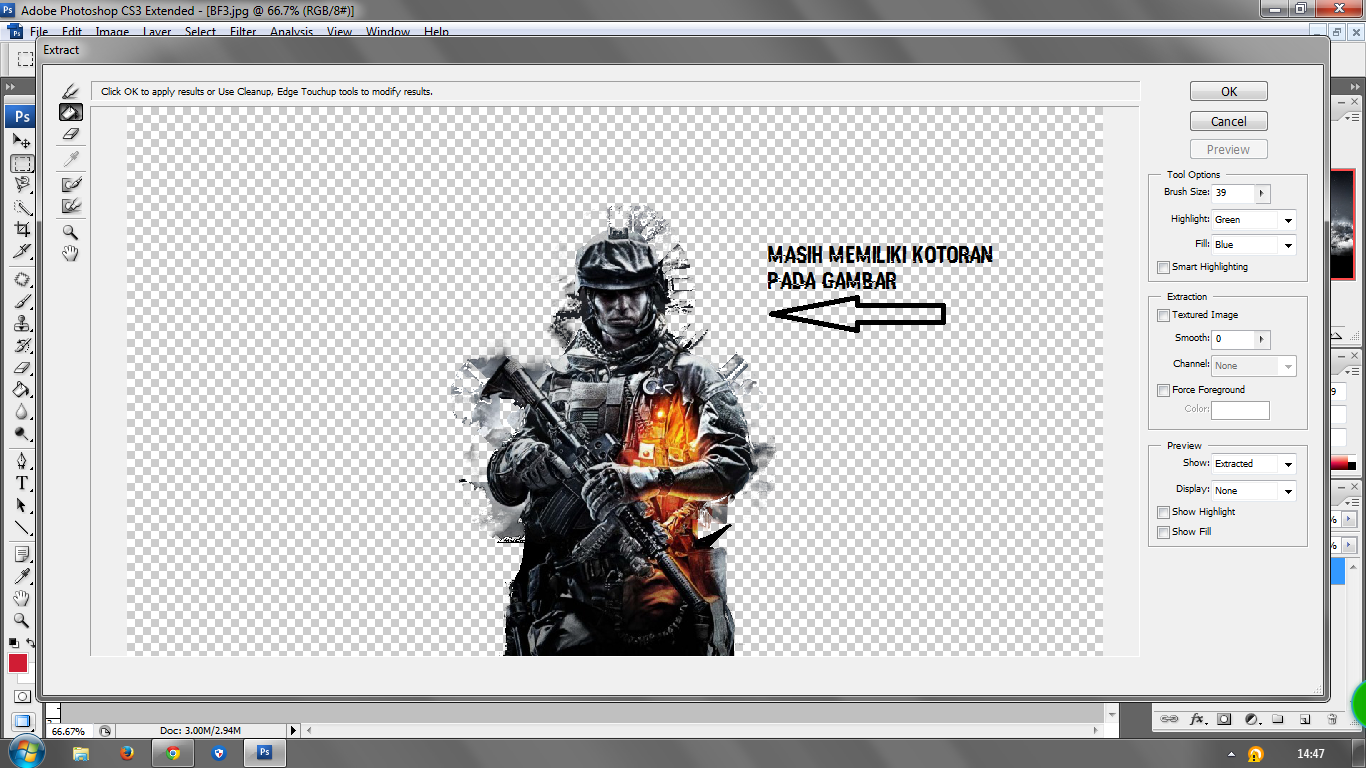Open the Show dropdown set to Extracted

pos(1254,464)
